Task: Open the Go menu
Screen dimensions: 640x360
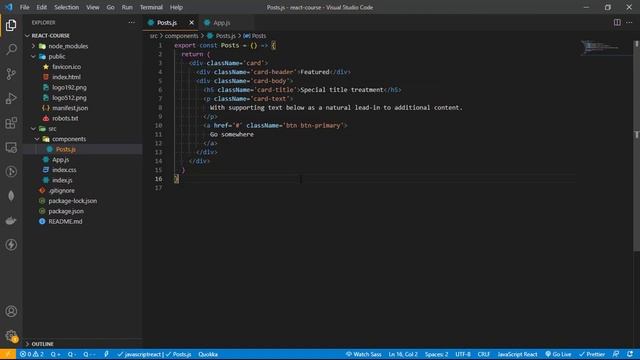Action: point(111,7)
